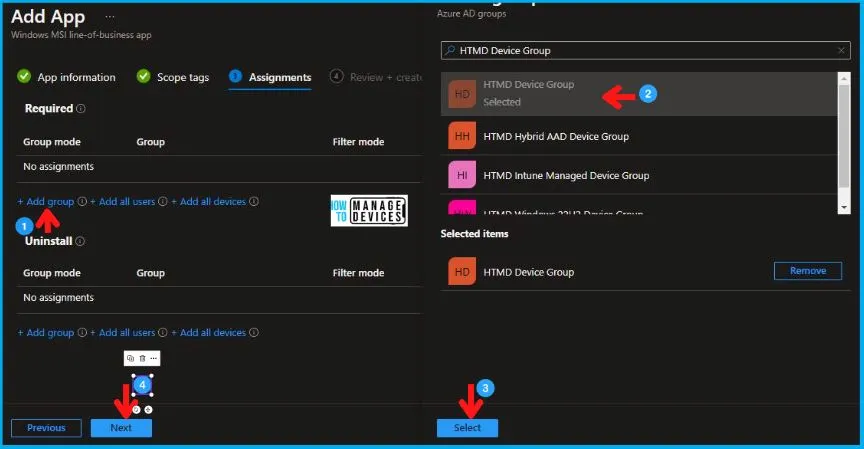Open the Scope tags step

tap(183, 77)
